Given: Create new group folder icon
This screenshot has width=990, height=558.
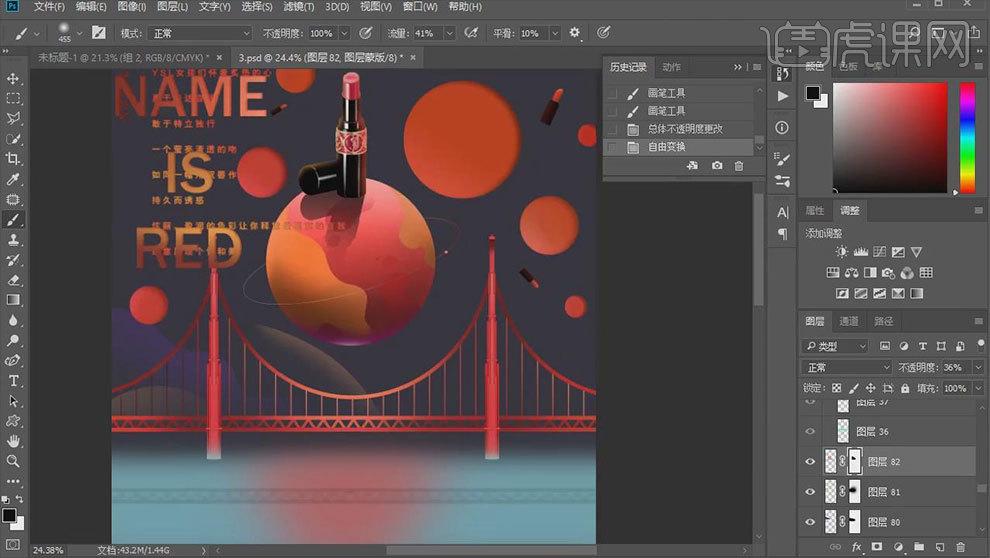Looking at the screenshot, I should [919, 547].
